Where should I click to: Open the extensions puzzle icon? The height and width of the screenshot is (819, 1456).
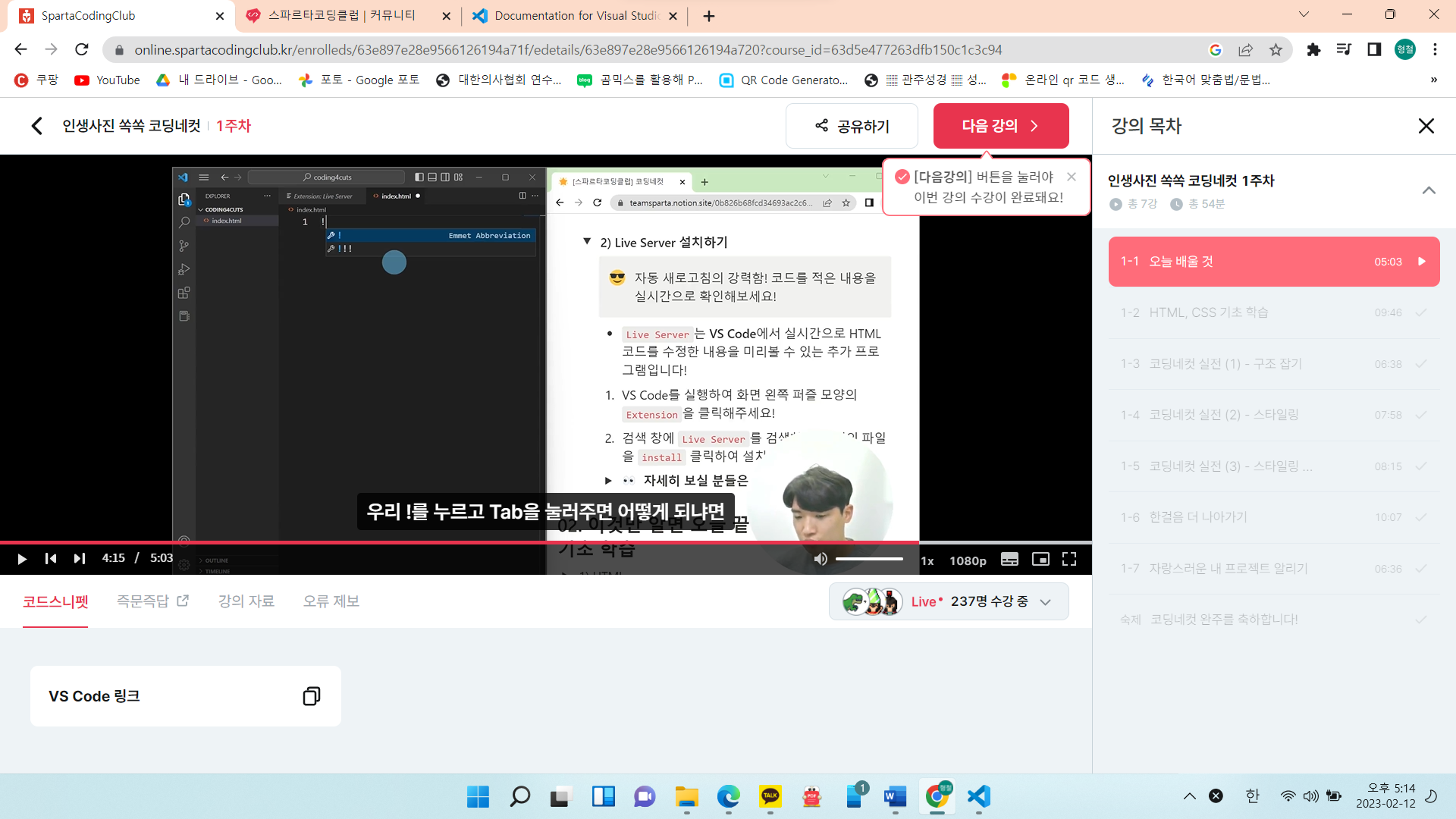coord(1313,49)
